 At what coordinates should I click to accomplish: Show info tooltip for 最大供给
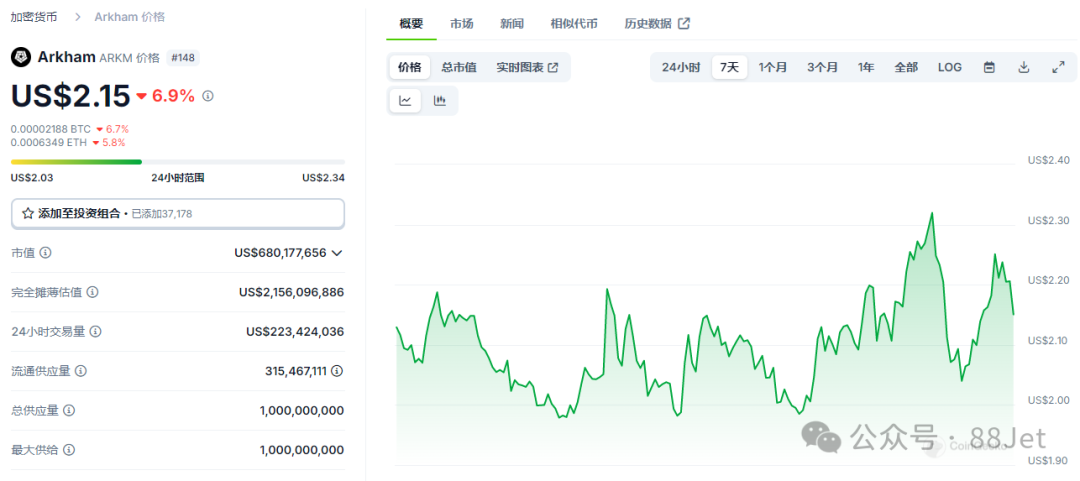pos(69,450)
